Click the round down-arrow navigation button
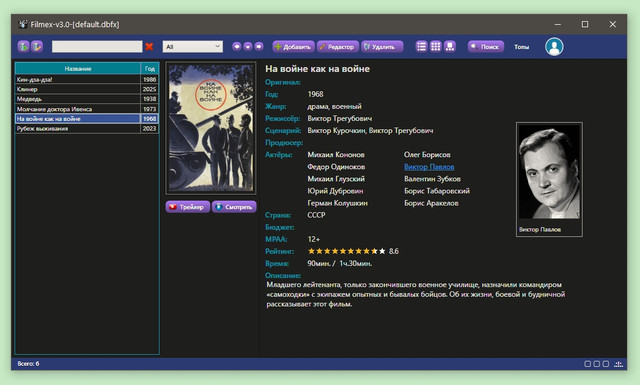640x385 pixels. coord(248,47)
